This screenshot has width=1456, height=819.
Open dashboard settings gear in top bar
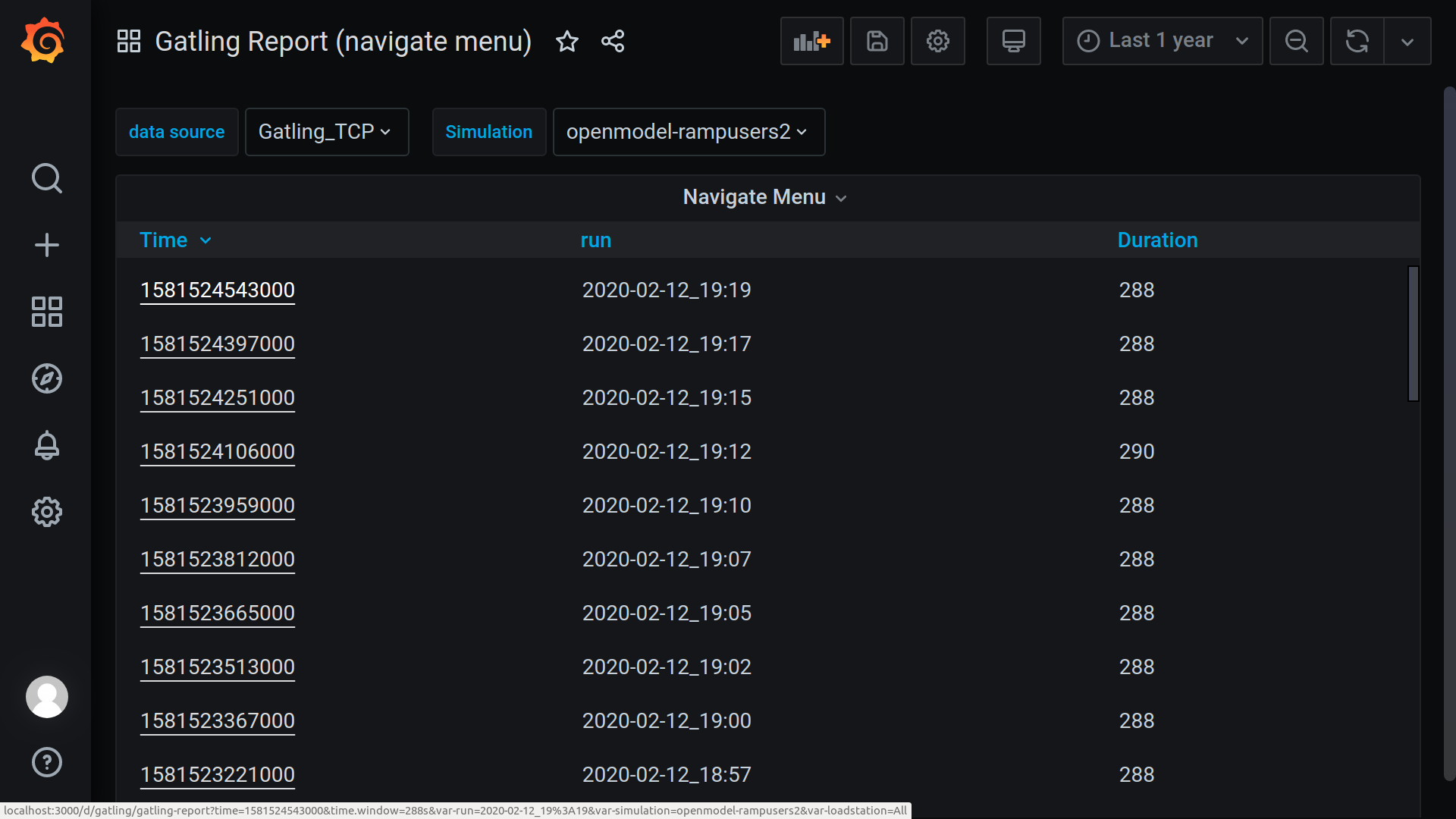[937, 41]
